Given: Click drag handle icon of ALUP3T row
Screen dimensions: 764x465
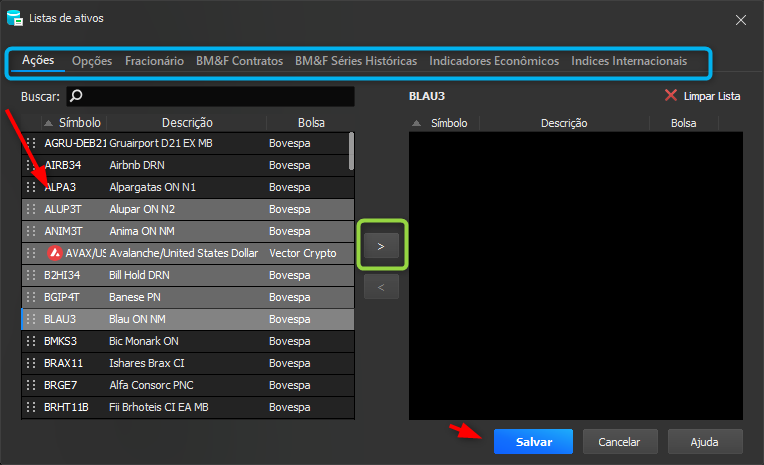Looking at the screenshot, I should 31,209.
